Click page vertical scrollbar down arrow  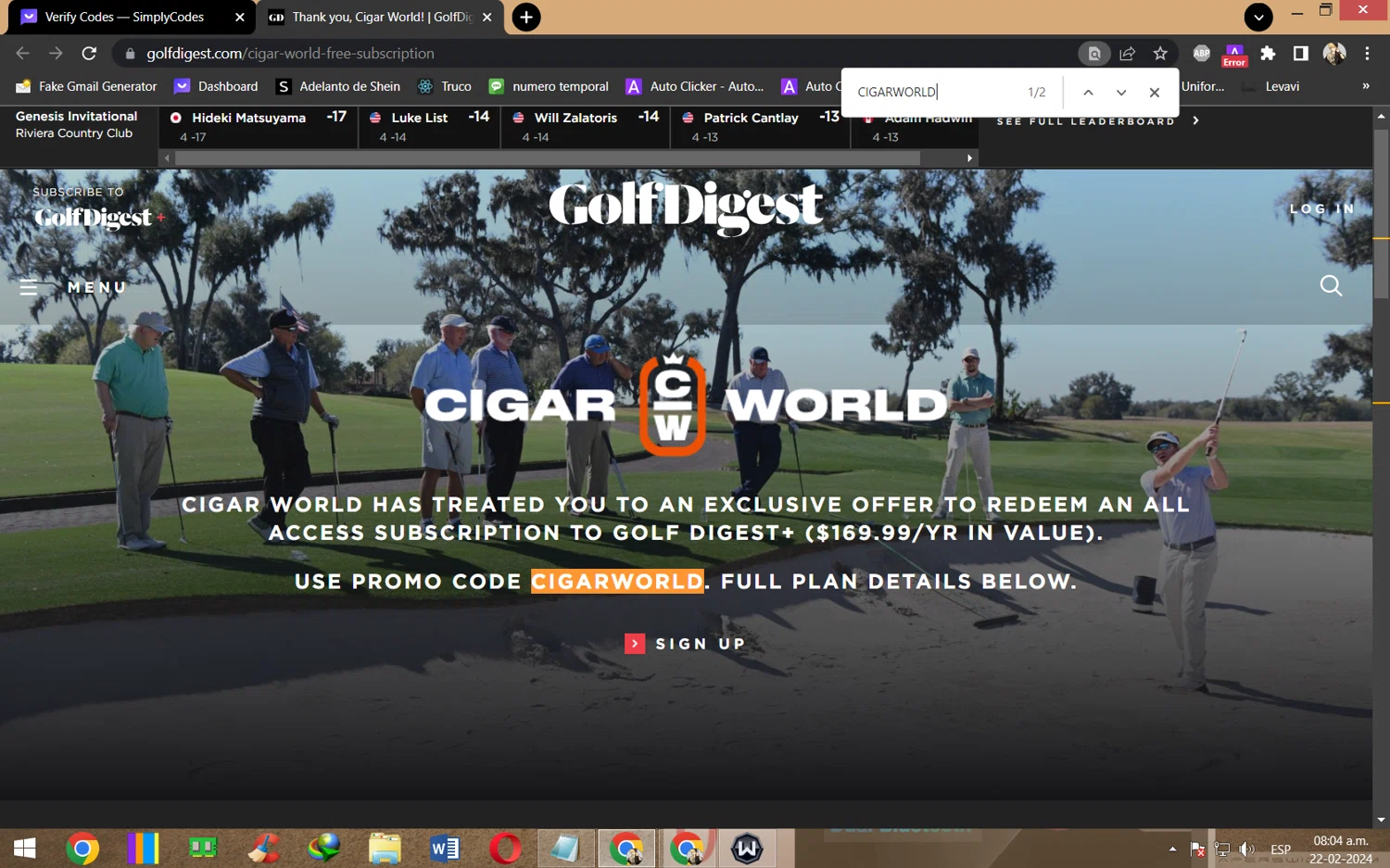1381,820
